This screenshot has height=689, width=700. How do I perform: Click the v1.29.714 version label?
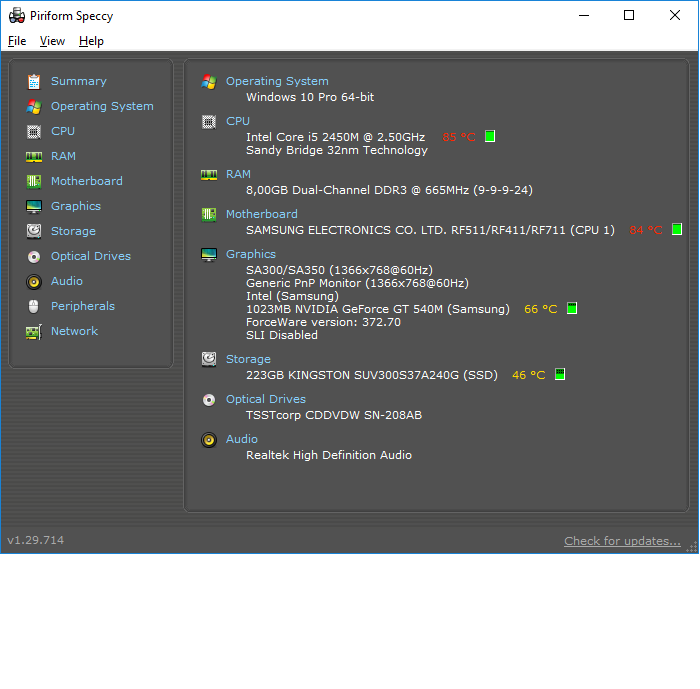(x=36, y=540)
